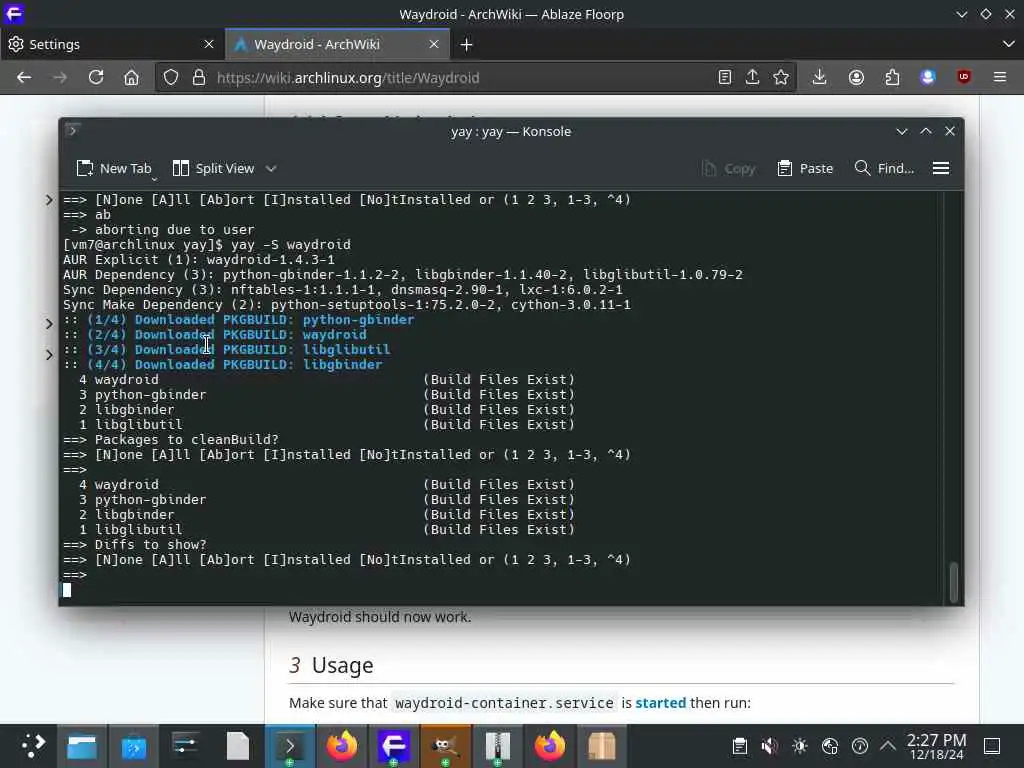Screen dimensions: 1024x768
Task: Click 'Packages to cleanBuild?' line
Action: pos(171,440)
